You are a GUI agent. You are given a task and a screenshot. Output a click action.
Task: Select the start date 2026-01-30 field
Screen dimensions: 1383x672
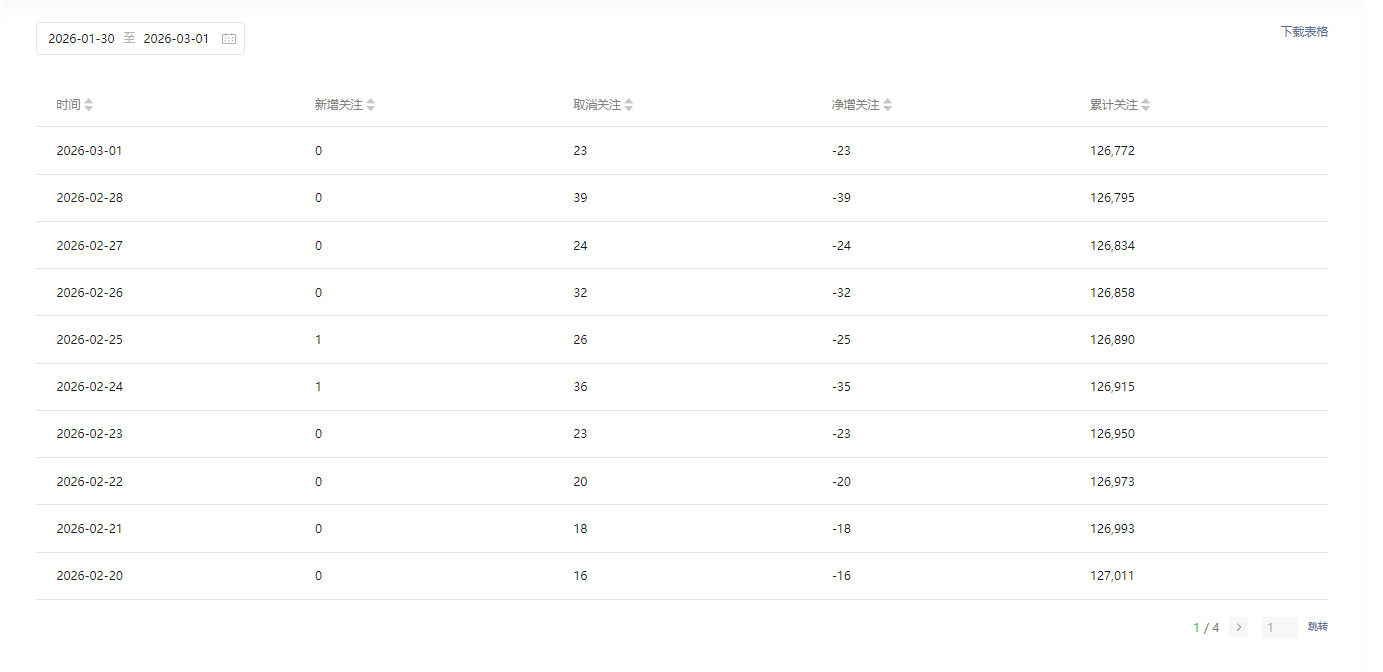click(81, 39)
